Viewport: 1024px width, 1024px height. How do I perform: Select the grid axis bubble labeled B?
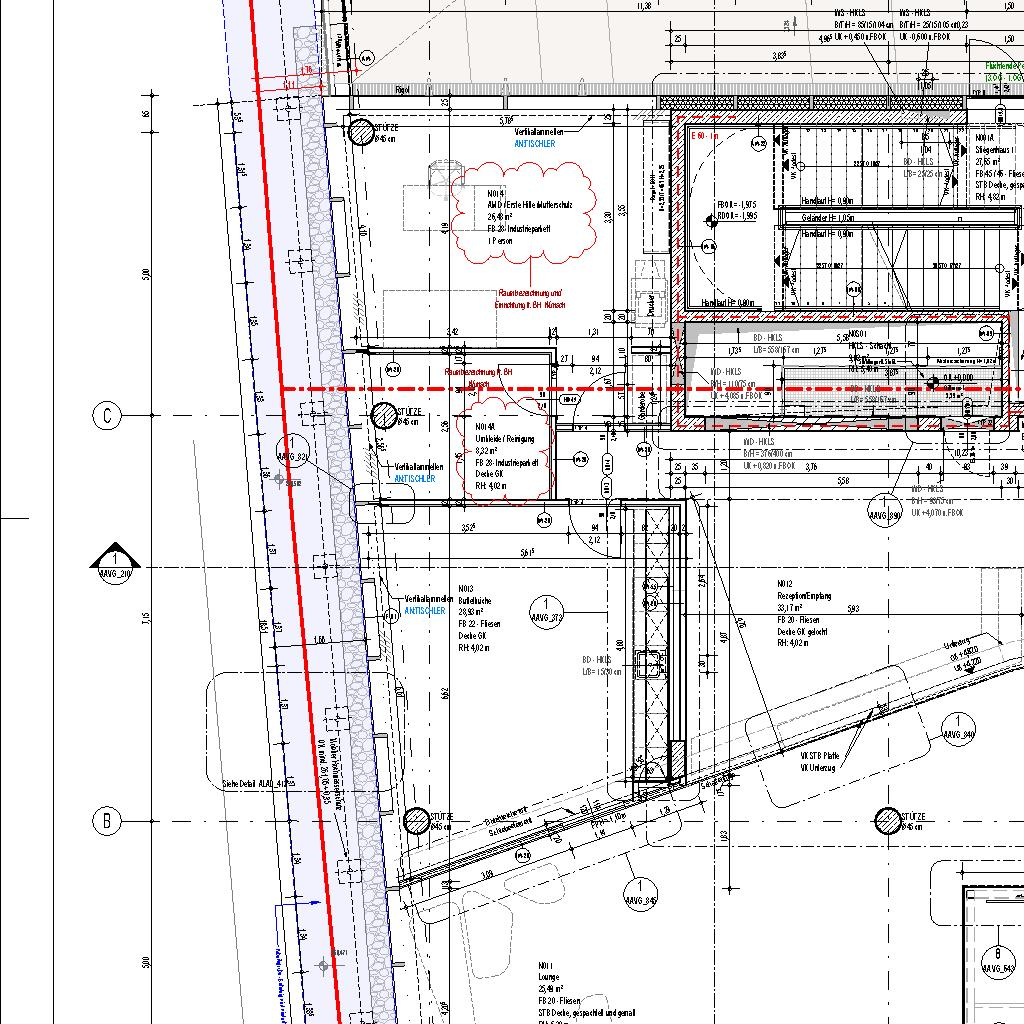(x=106, y=822)
